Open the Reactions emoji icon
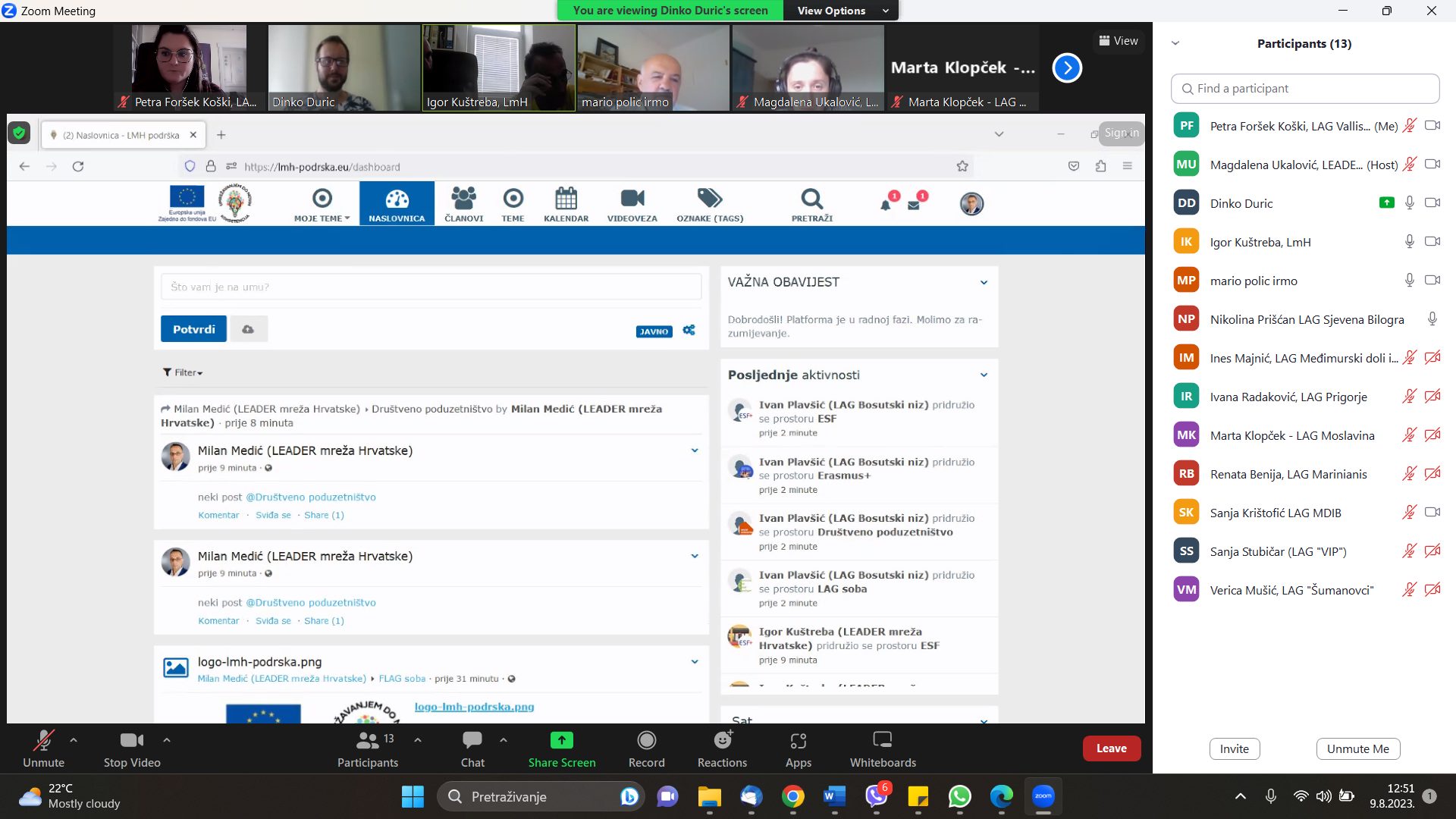Image resolution: width=1456 pixels, height=819 pixels. pos(722,741)
